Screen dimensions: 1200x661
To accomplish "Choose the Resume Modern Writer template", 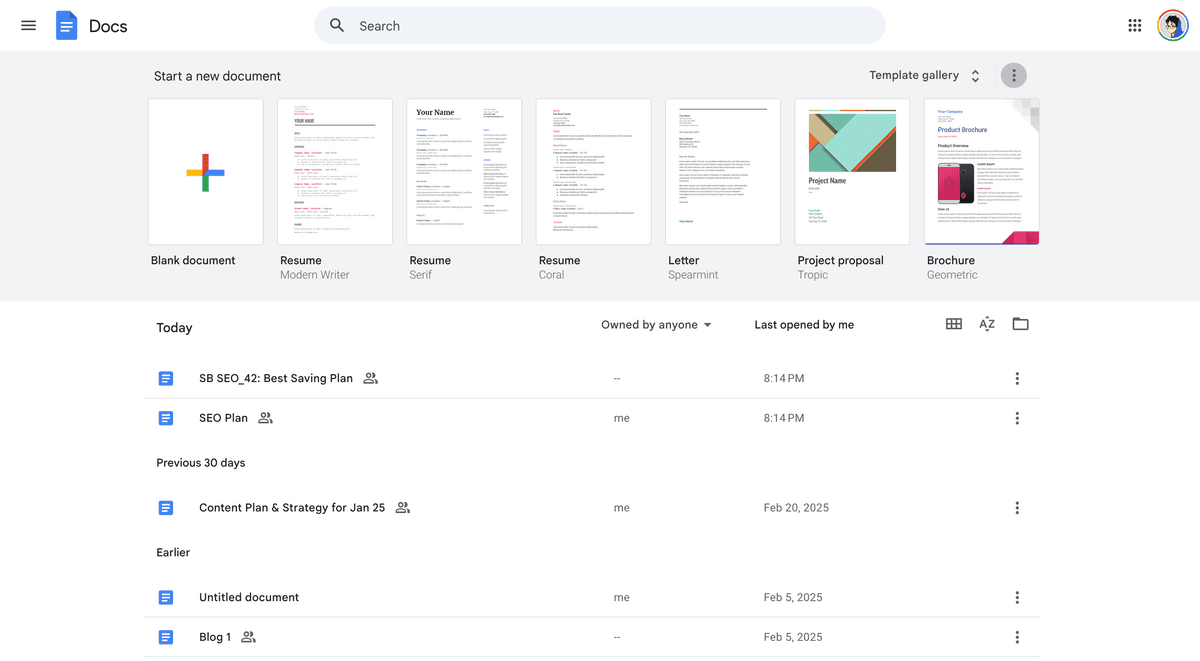I will (x=335, y=172).
